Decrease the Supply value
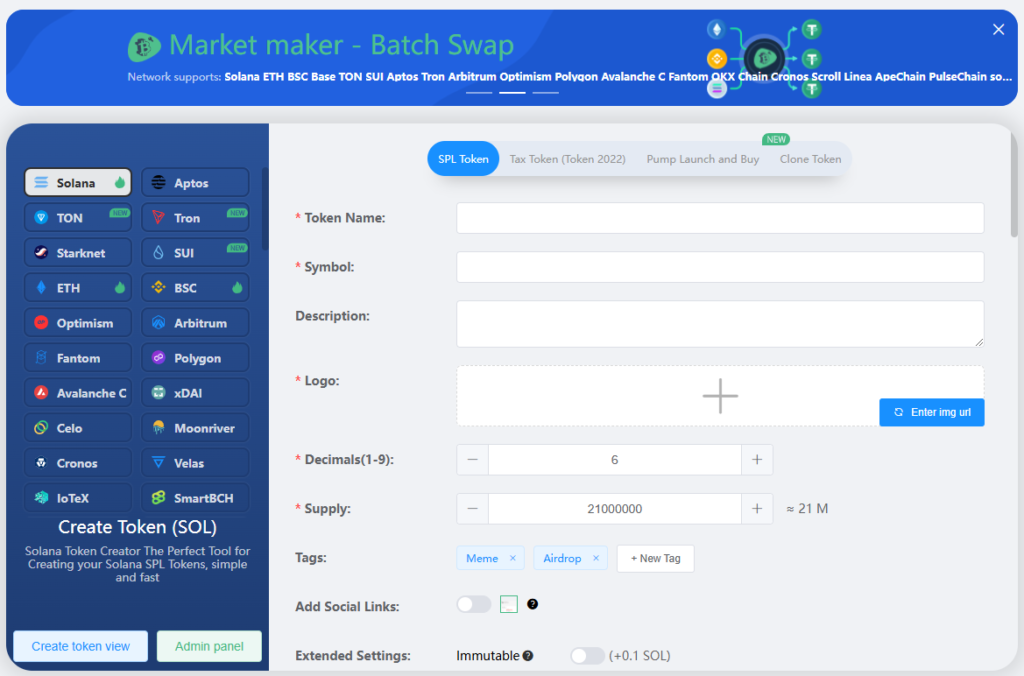The image size is (1024, 676). coord(472,509)
